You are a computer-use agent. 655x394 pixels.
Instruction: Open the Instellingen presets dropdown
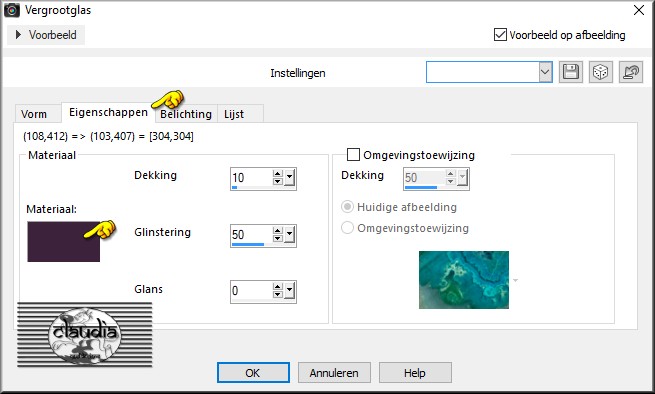coord(545,72)
